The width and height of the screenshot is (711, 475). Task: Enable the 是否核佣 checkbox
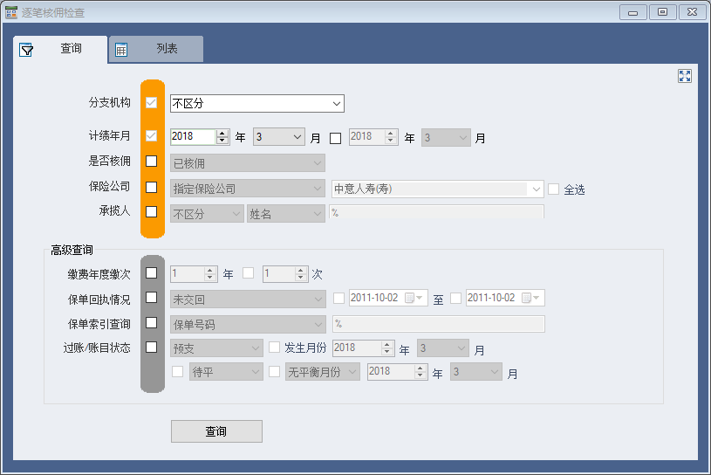(x=151, y=161)
